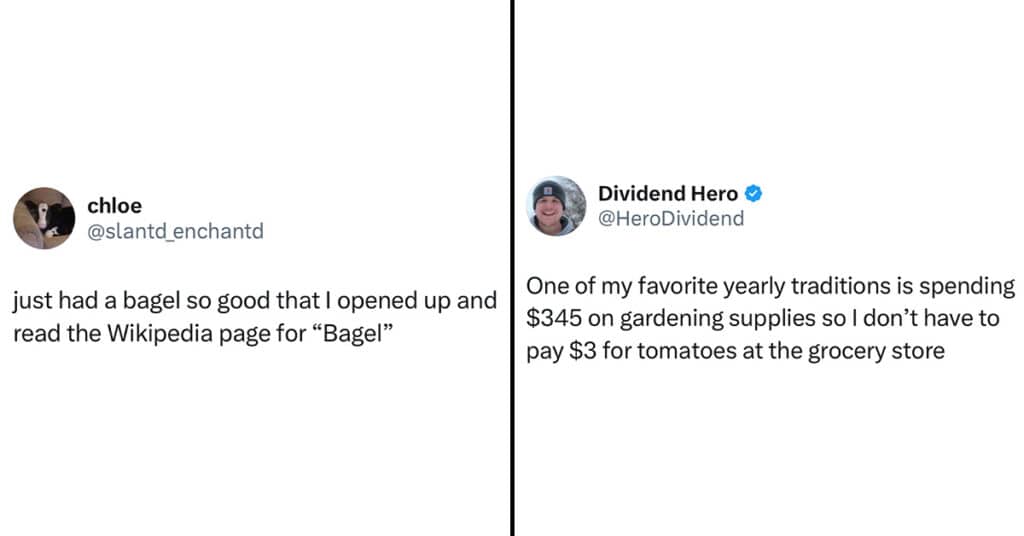This screenshot has width=1024, height=536.
Task: Click the Dividend Hero display name
Action: [x=668, y=193]
